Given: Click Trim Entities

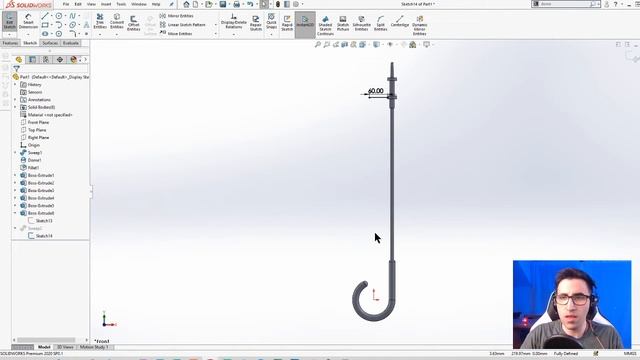Looking at the screenshot, I should coord(100,21).
